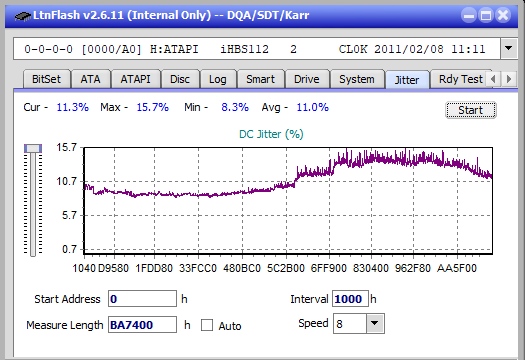Image resolution: width=525 pixels, height=360 pixels.
Task: Click the Measure Length input field
Action: tap(142, 325)
